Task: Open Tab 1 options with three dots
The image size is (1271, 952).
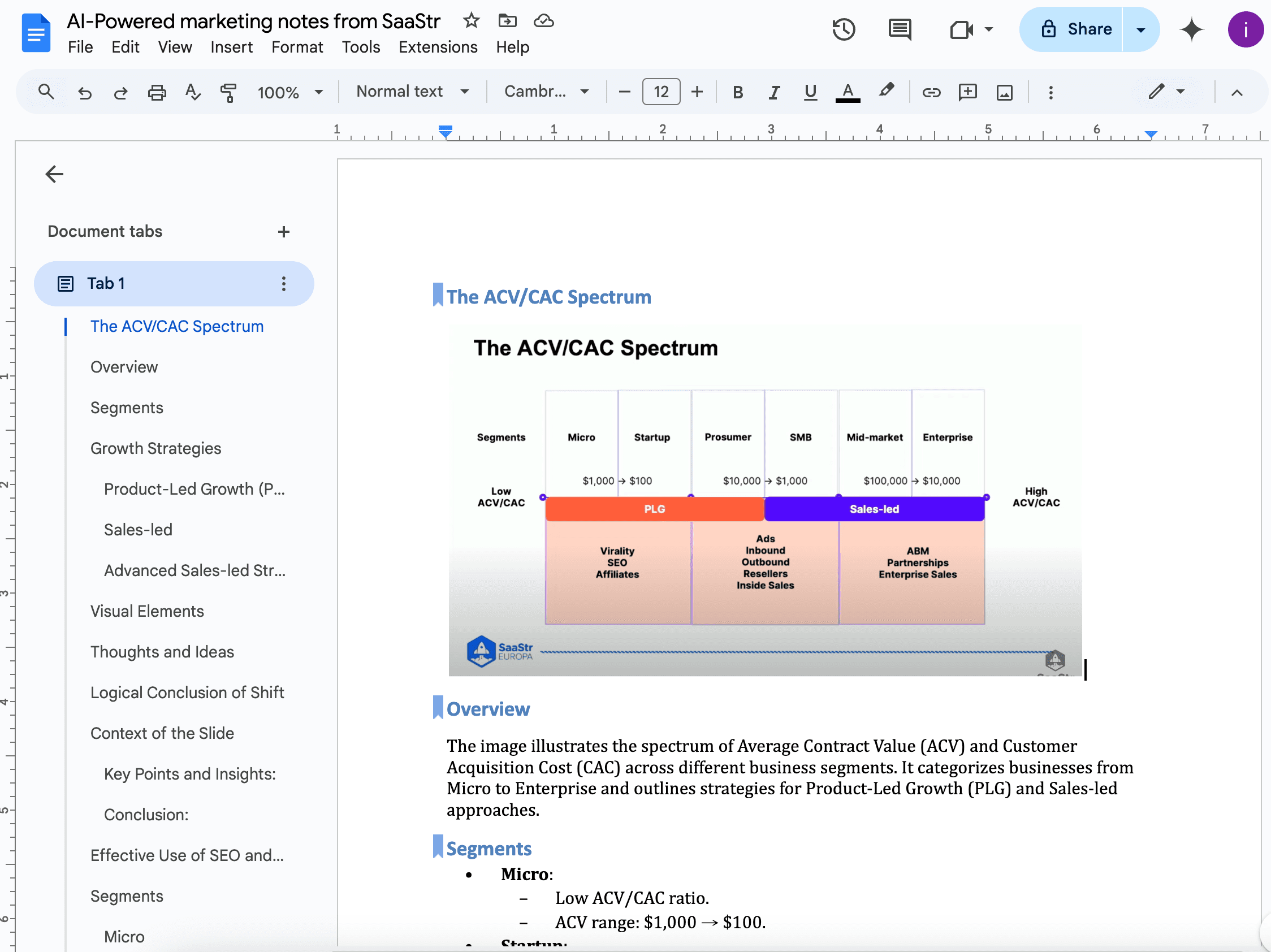Action: tap(283, 283)
